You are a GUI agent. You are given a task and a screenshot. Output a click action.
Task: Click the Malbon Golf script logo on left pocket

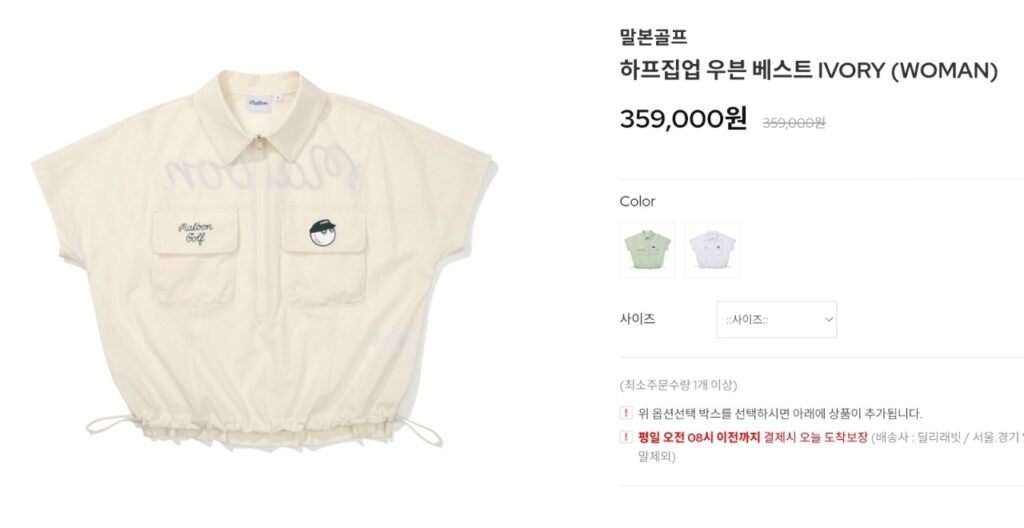click(195, 233)
